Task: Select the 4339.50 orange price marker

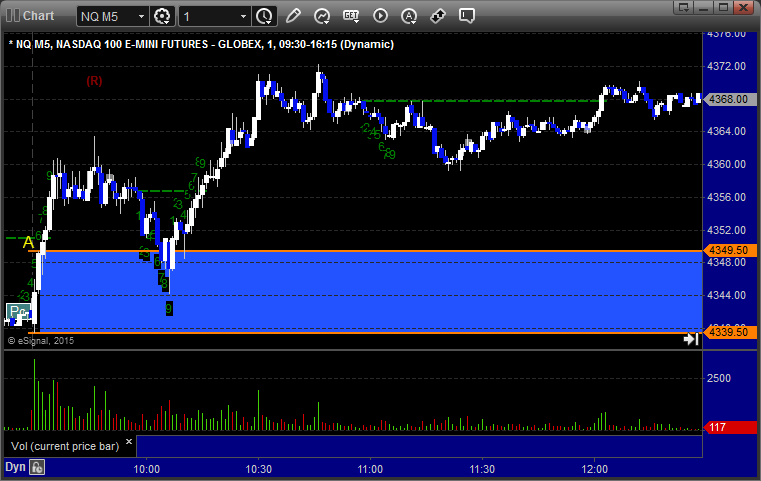Action: 729,332
